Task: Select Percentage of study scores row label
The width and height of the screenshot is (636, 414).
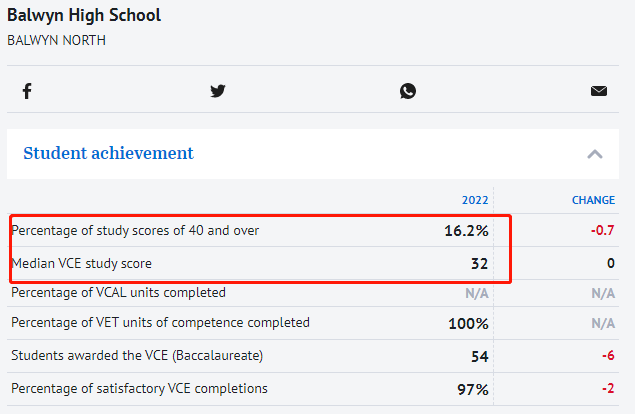Action: [x=135, y=230]
